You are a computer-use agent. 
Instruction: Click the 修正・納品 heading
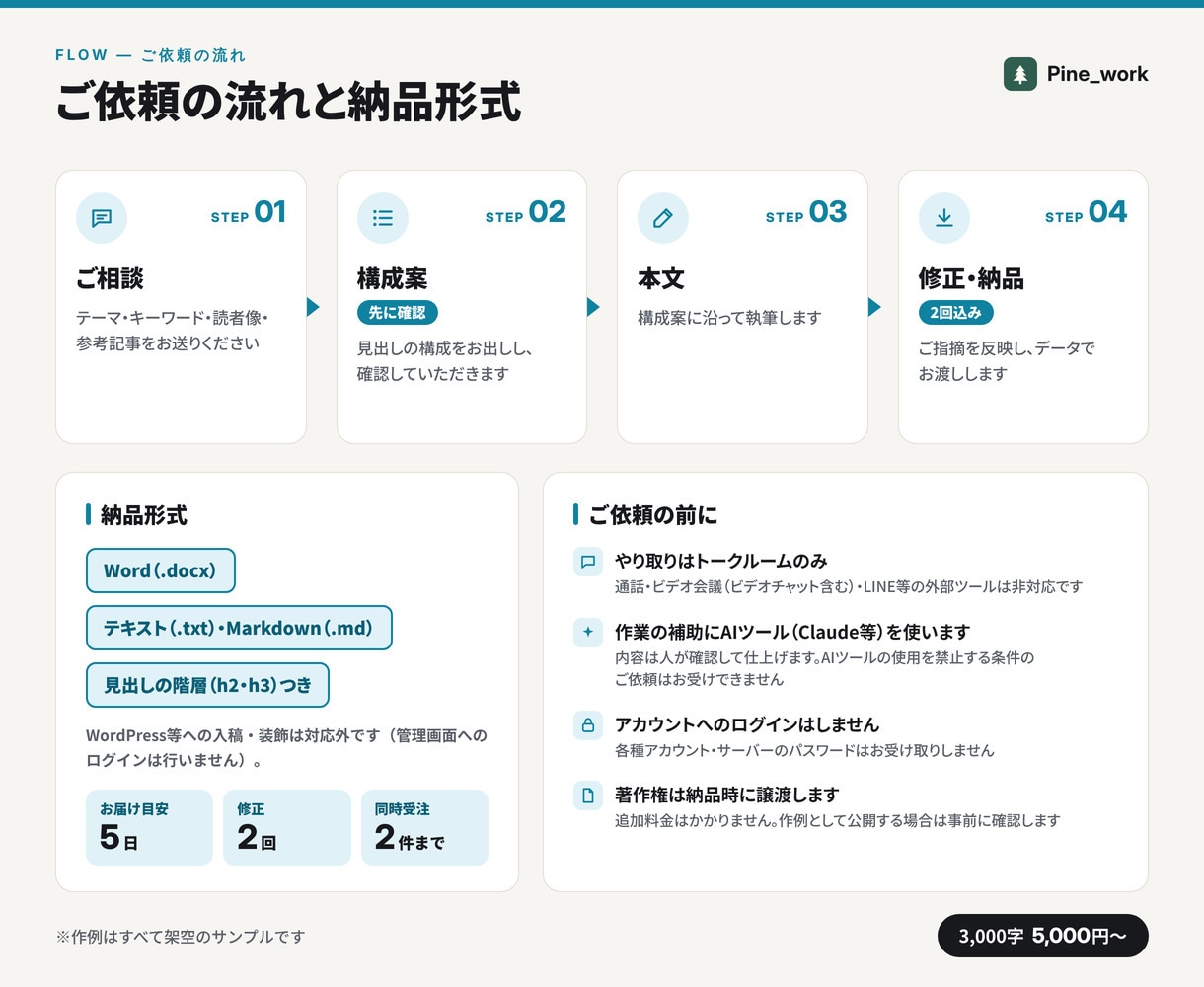click(x=971, y=278)
